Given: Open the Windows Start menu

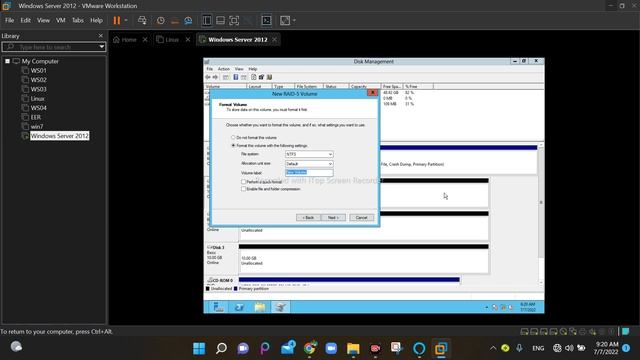Looking at the screenshot, I should tap(199, 349).
